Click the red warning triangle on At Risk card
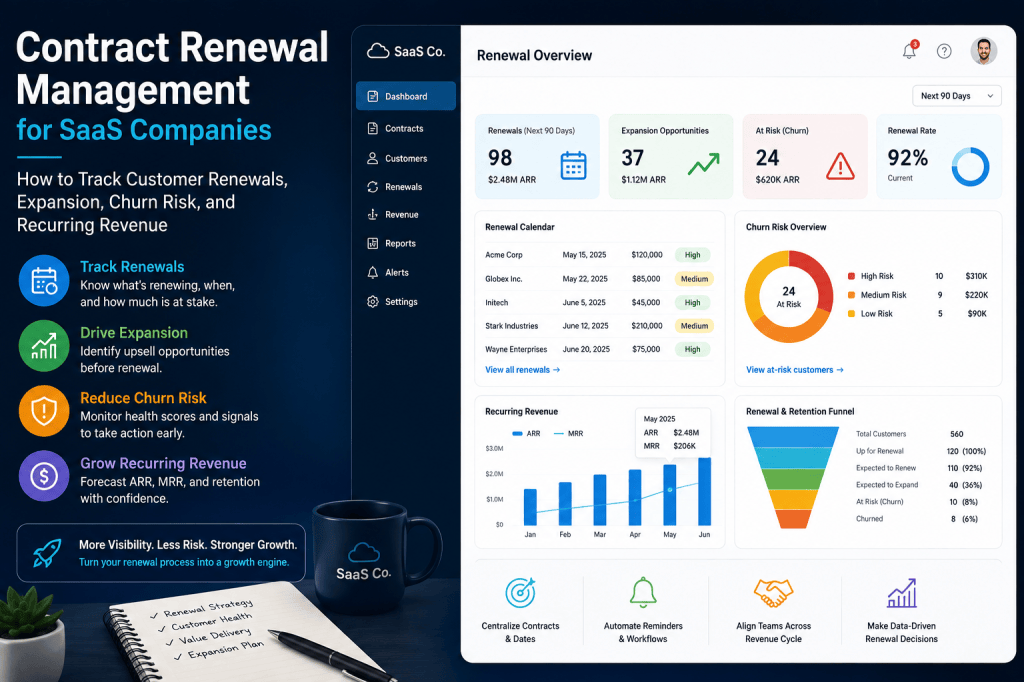The image size is (1024, 682). (x=840, y=166)
